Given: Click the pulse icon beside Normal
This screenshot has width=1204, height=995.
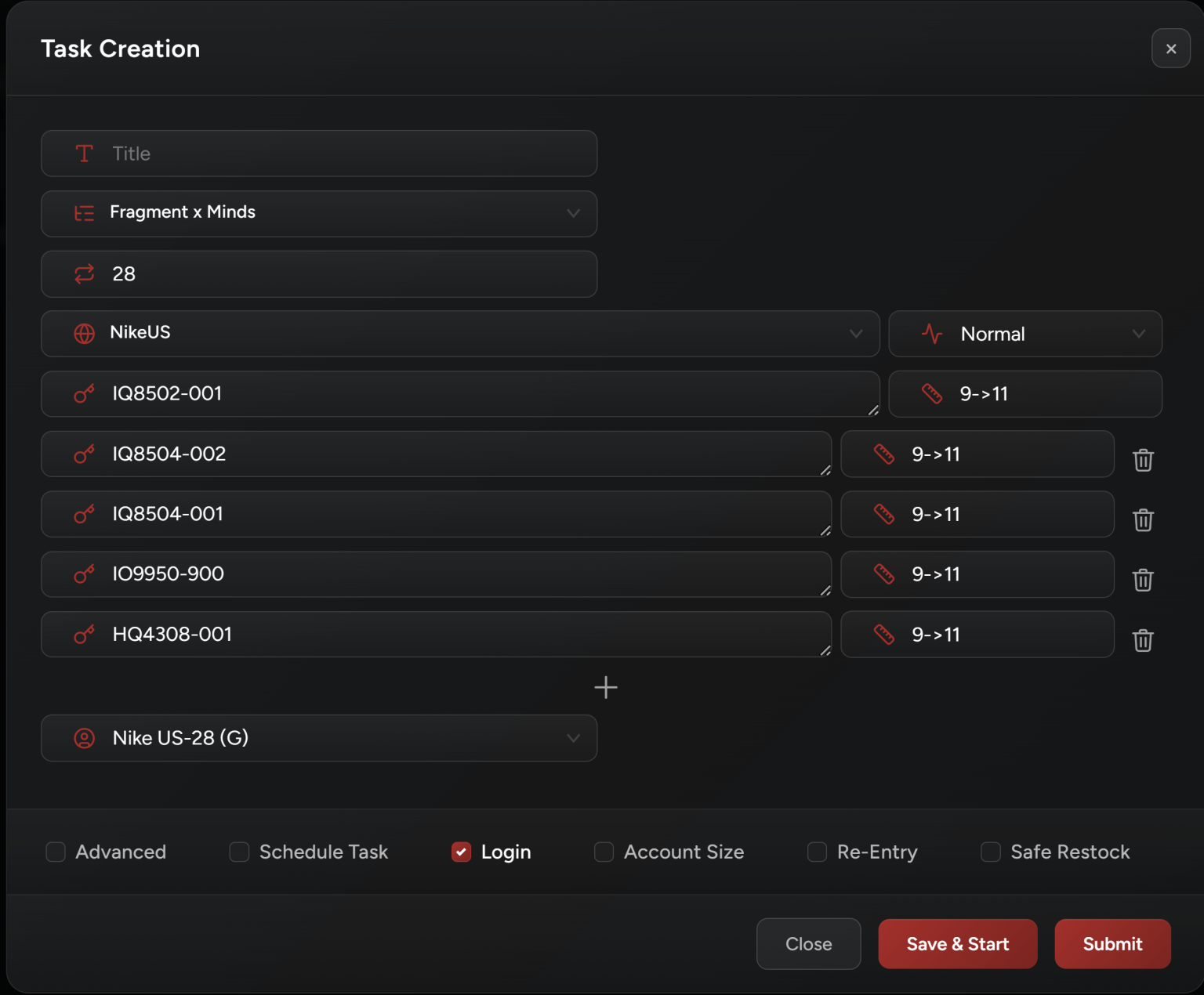Looking at the screenshot, I should (x=932, y=334).
